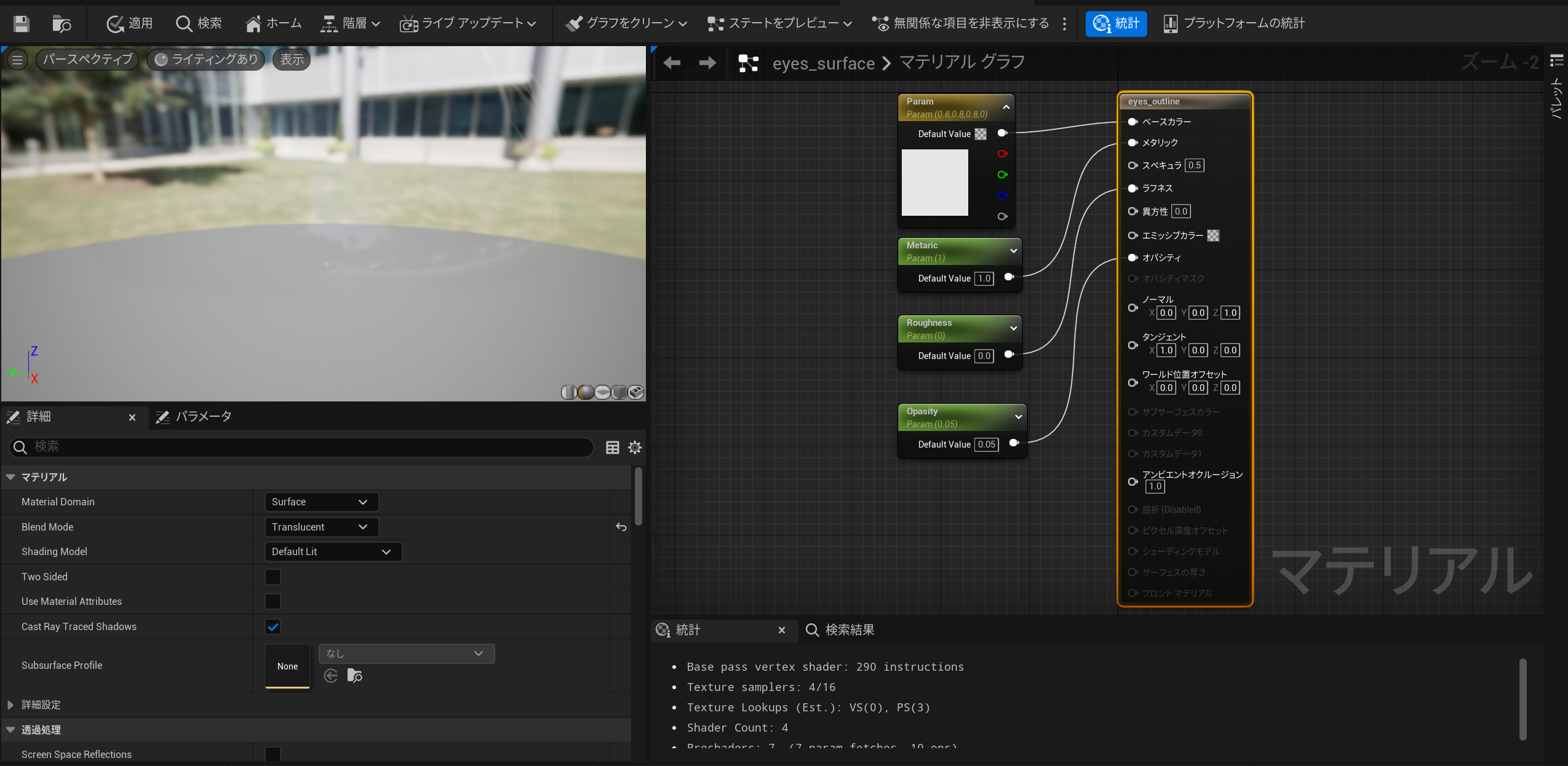Click the Save asset floppy disk icon
The width and height of the screenshot is (1568, 766).
[22, 23]
